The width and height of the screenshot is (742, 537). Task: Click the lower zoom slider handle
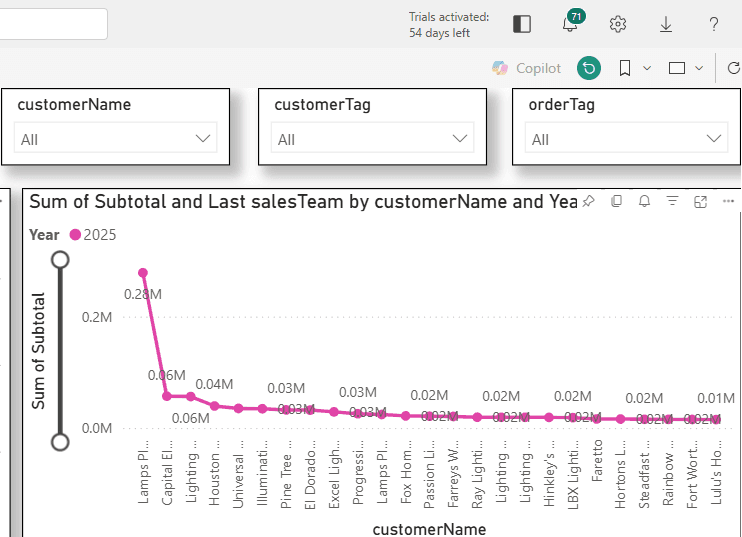click(60, 442)
